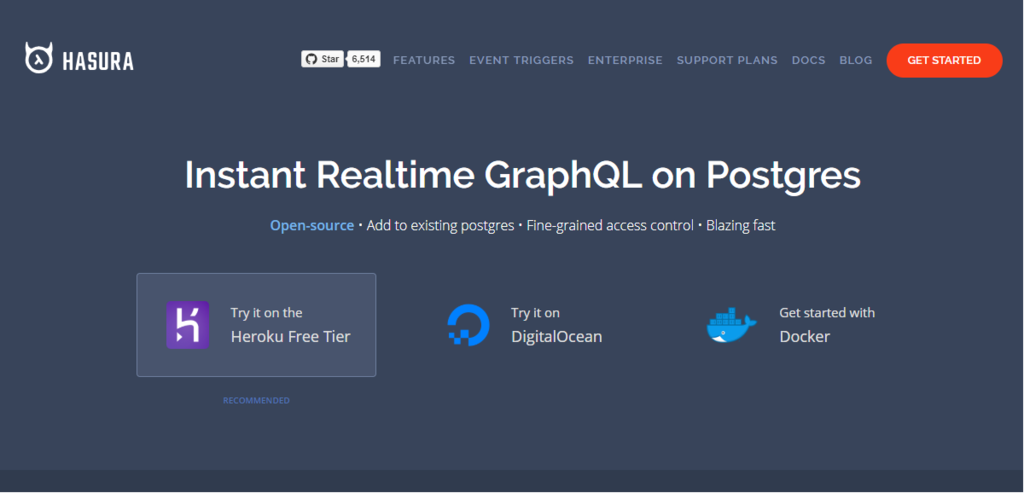Viewport: 1024px width, 493px height.
Task: Click the Fine-grained access control text
Action: (x=610, y=225)
